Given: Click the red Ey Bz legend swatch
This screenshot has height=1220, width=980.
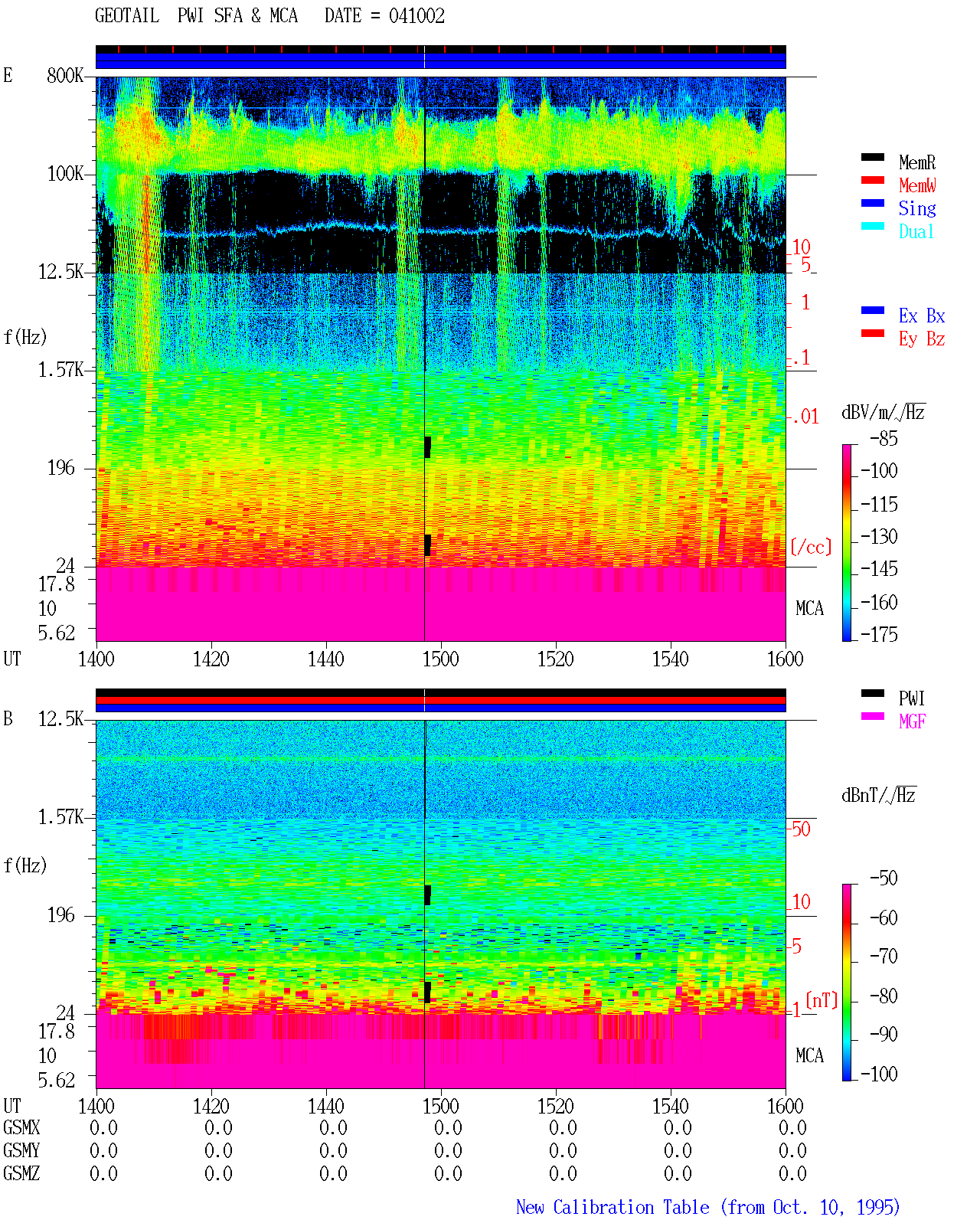Looking at the screenshot, I should click(873, 334).
